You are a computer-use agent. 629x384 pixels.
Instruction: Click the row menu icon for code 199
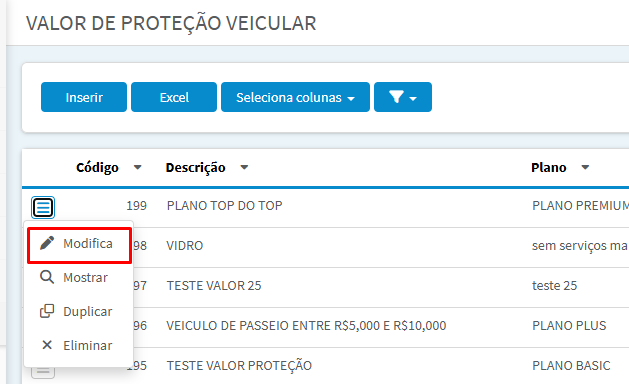click(x=43, y=207)
